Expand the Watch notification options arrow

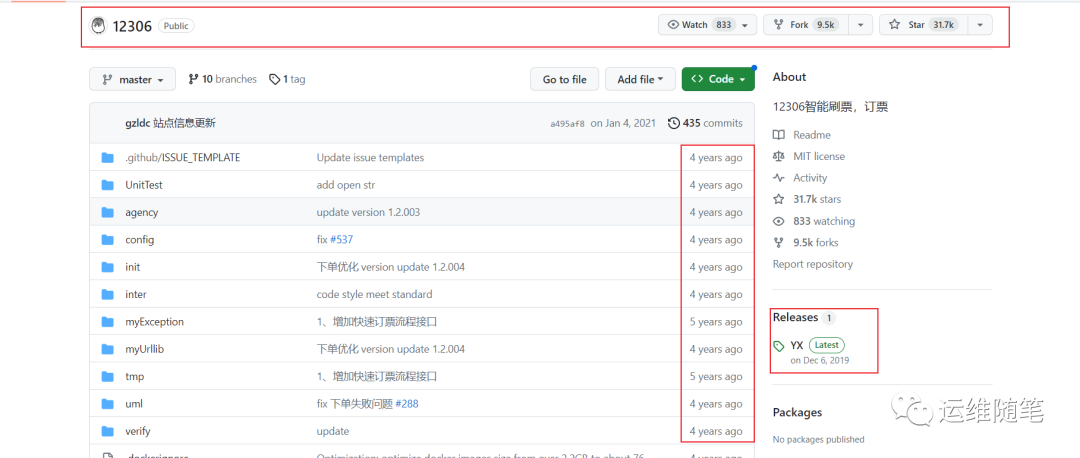[x=745, y=25]
